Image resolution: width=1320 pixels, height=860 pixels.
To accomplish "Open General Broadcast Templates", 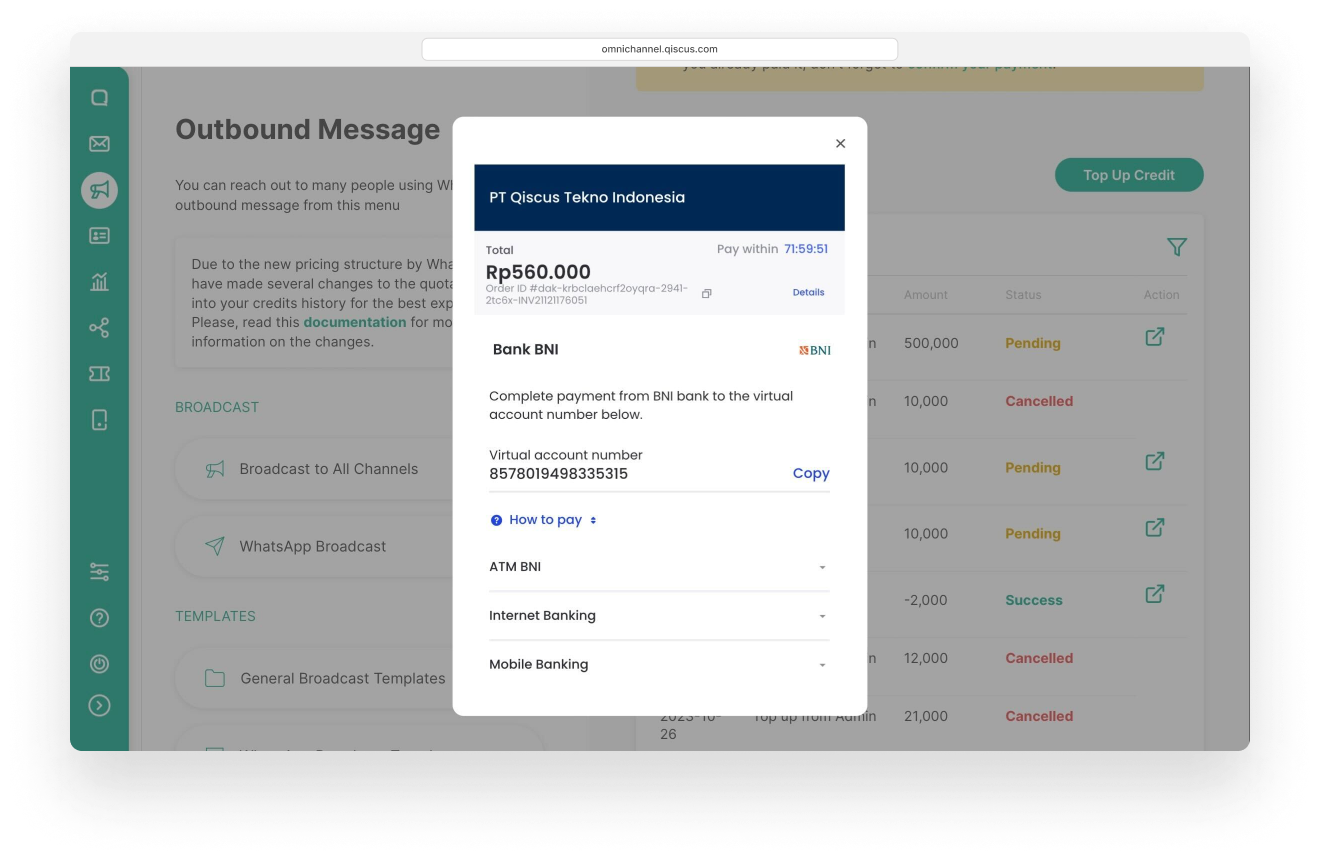I will pos(342,678).
